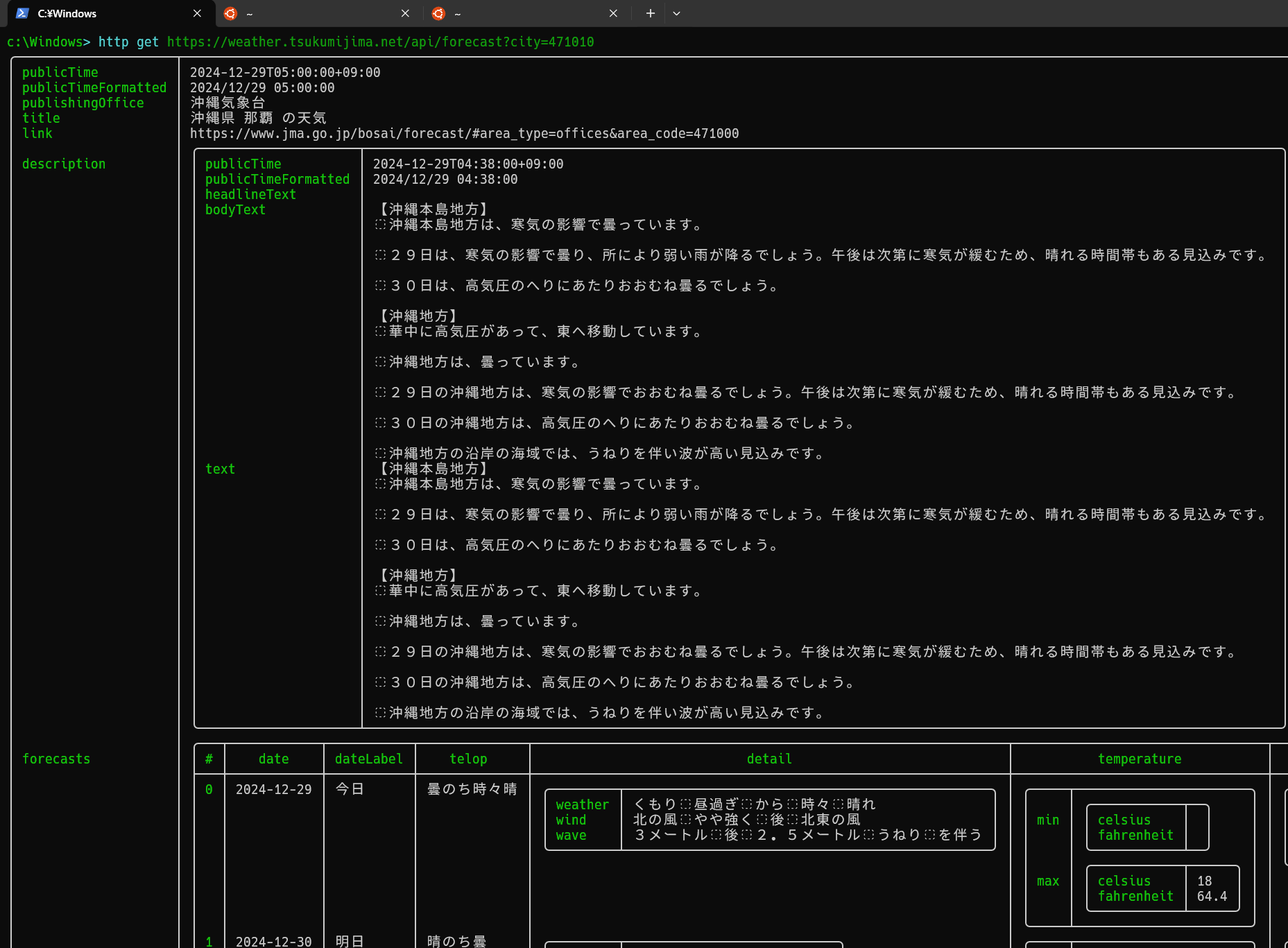
Task: Click the telop column header
Action: pyautogui.click(x=469, y=759)
